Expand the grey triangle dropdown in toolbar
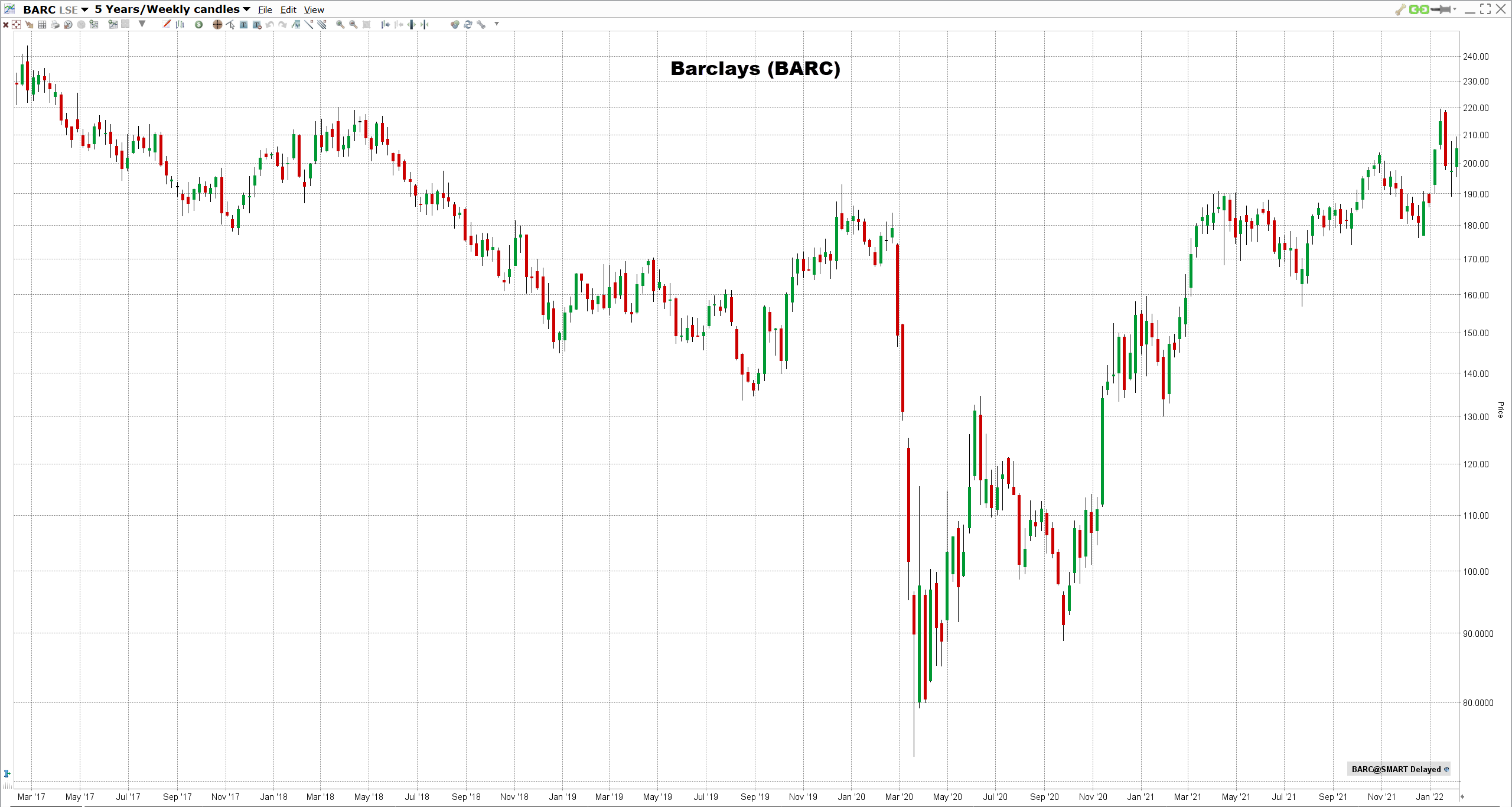The image size is (1512, 807). click(142, 24)
